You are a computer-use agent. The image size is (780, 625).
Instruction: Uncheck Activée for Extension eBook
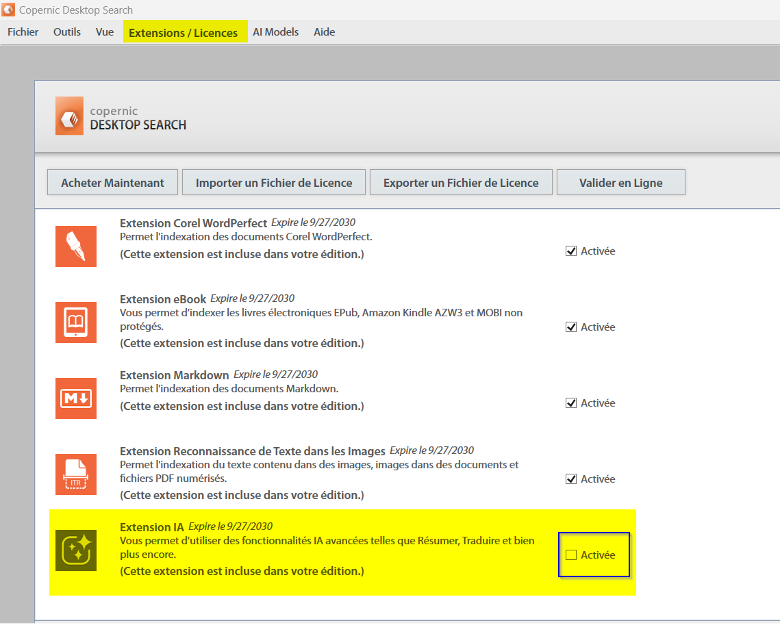coord(571,327)
